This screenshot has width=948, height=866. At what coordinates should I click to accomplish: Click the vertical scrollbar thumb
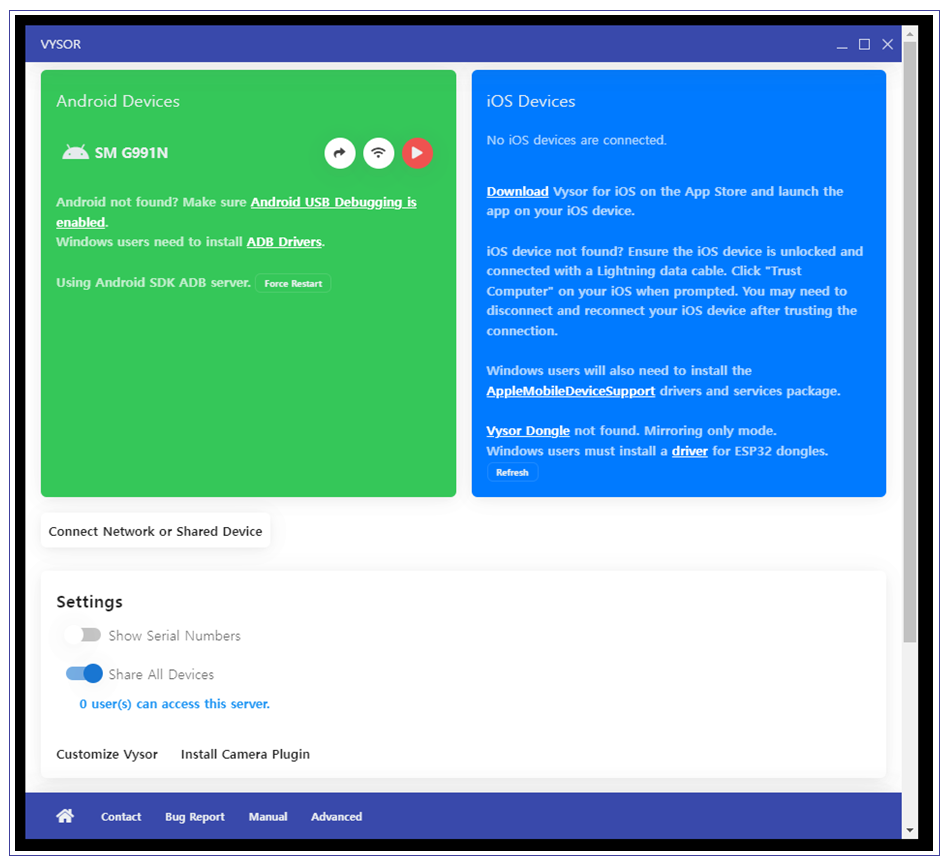coord(910,342)
